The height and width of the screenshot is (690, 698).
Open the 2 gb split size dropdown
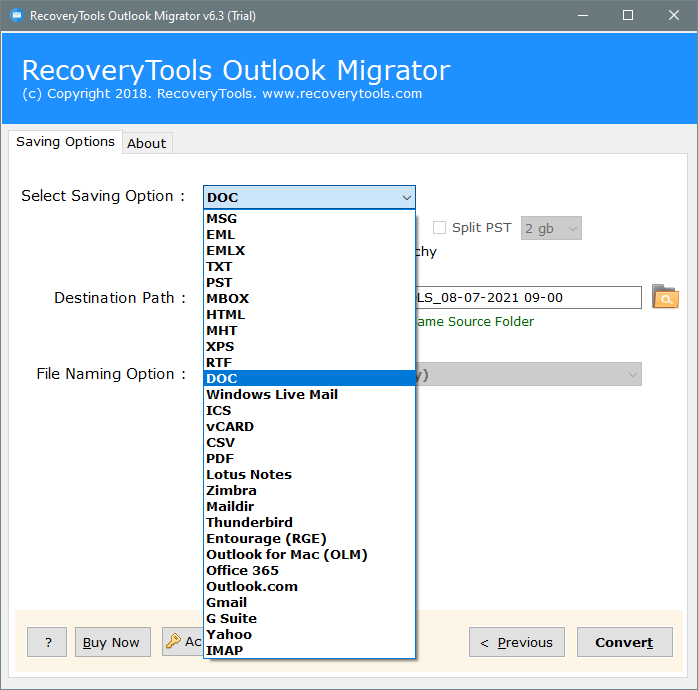coord(551,228)
